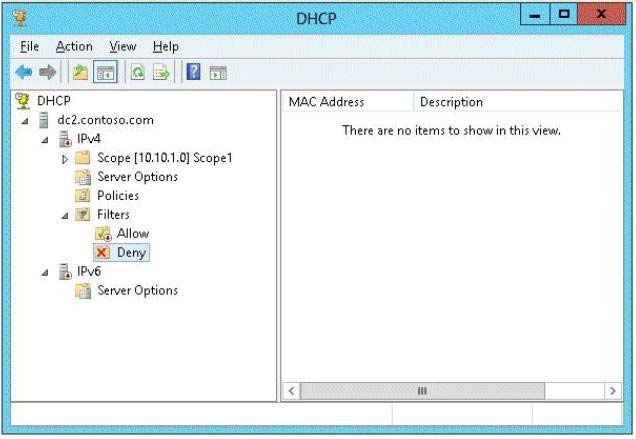Expand the Scope [10.10.1.0] Scope1 node
This screenshot has height=439, width=636.
pyautogui.click(x=65, y=159)
